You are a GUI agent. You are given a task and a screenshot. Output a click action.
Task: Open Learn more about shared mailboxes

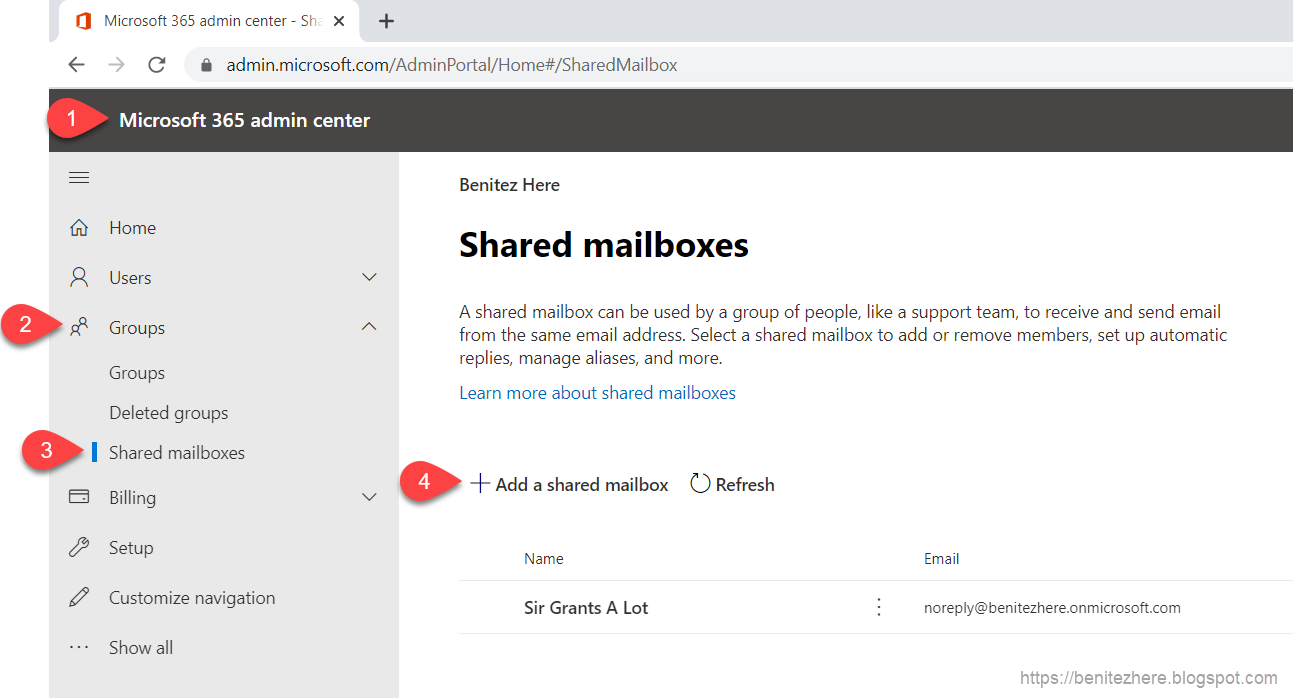[x=597, y=392]
